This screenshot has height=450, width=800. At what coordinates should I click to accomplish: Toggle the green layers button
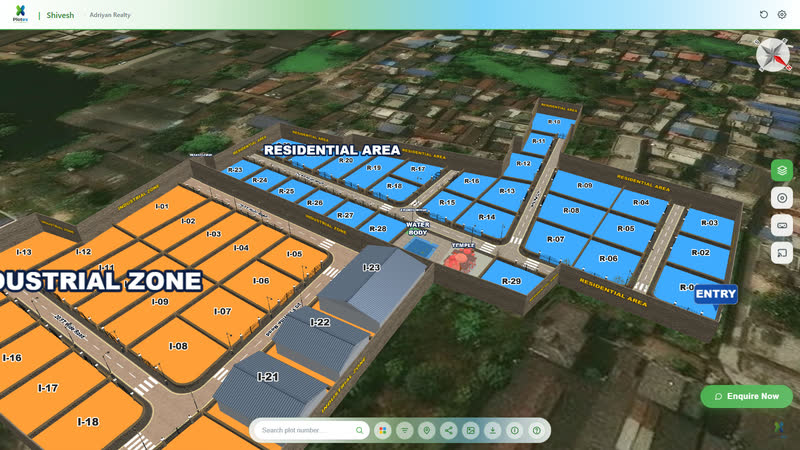pos(782,170)
